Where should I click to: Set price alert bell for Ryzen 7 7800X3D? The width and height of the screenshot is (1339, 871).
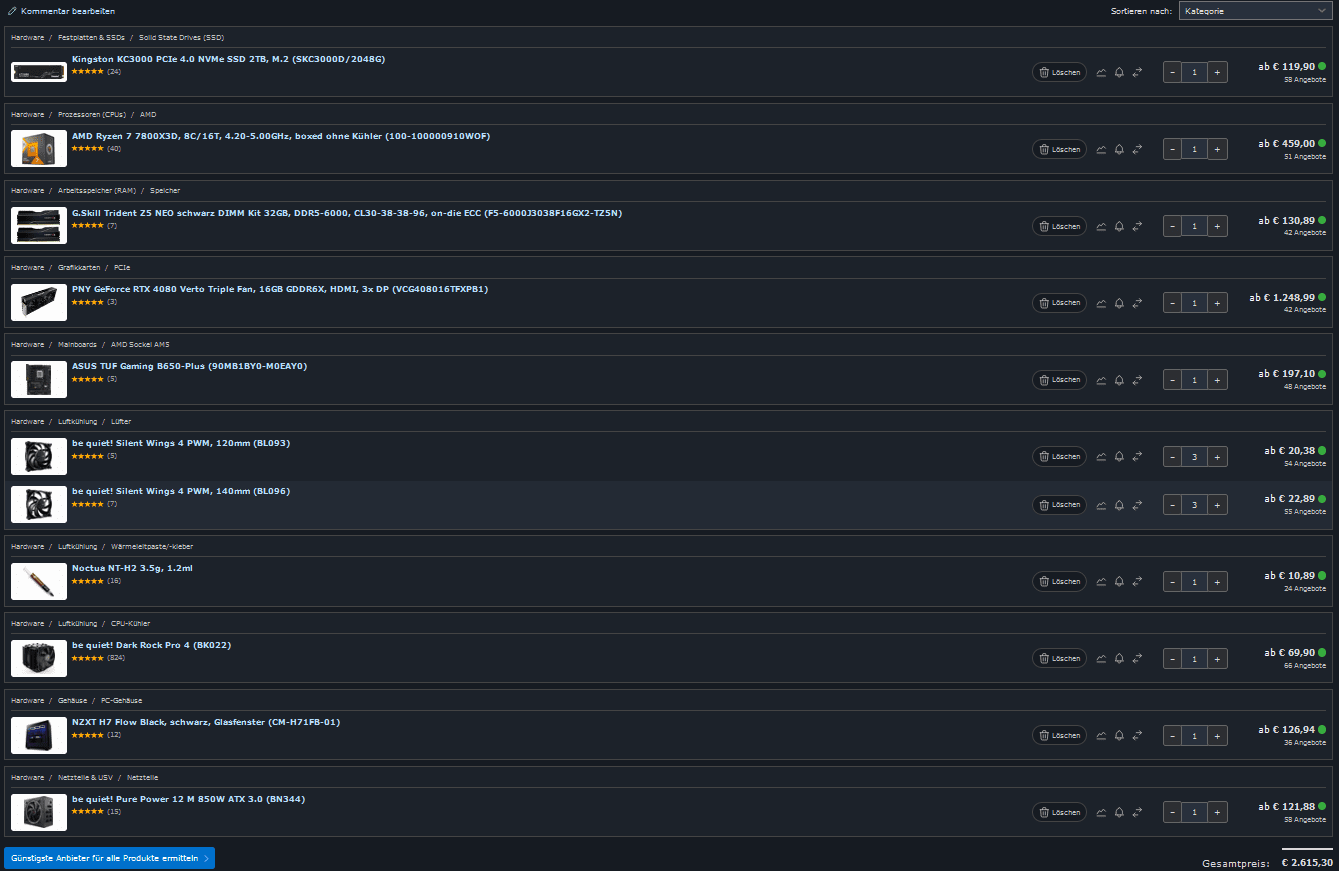pyautogui.click(x=1119, y=149)
